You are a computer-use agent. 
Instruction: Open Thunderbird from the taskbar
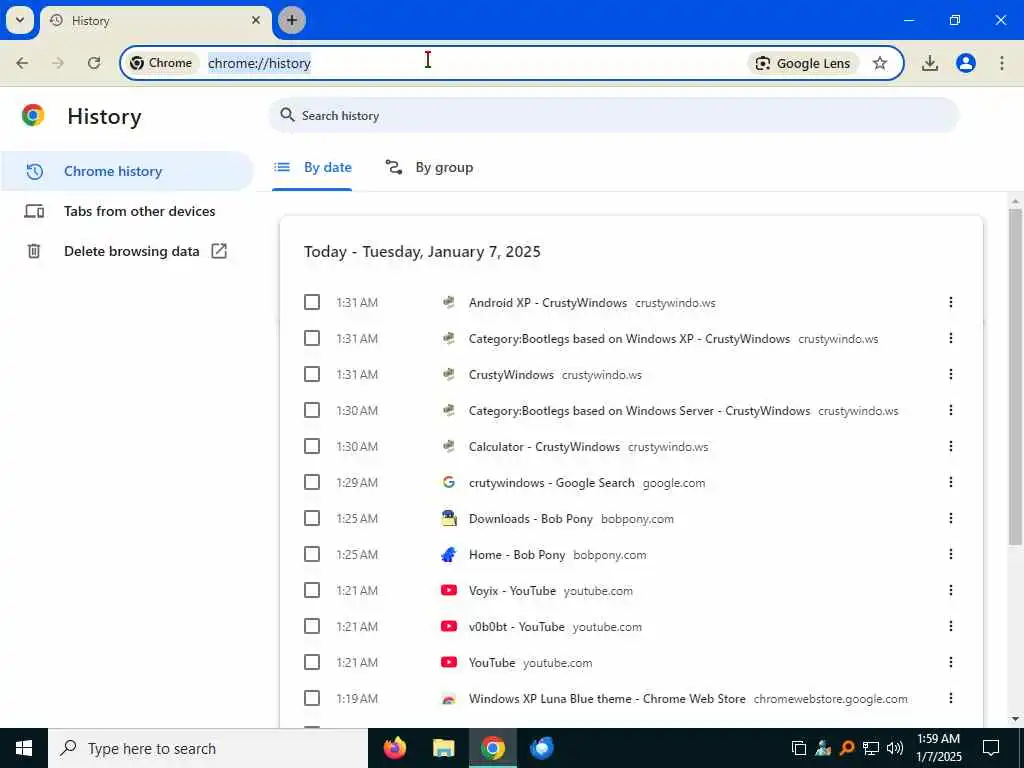(x=541, y=748)
